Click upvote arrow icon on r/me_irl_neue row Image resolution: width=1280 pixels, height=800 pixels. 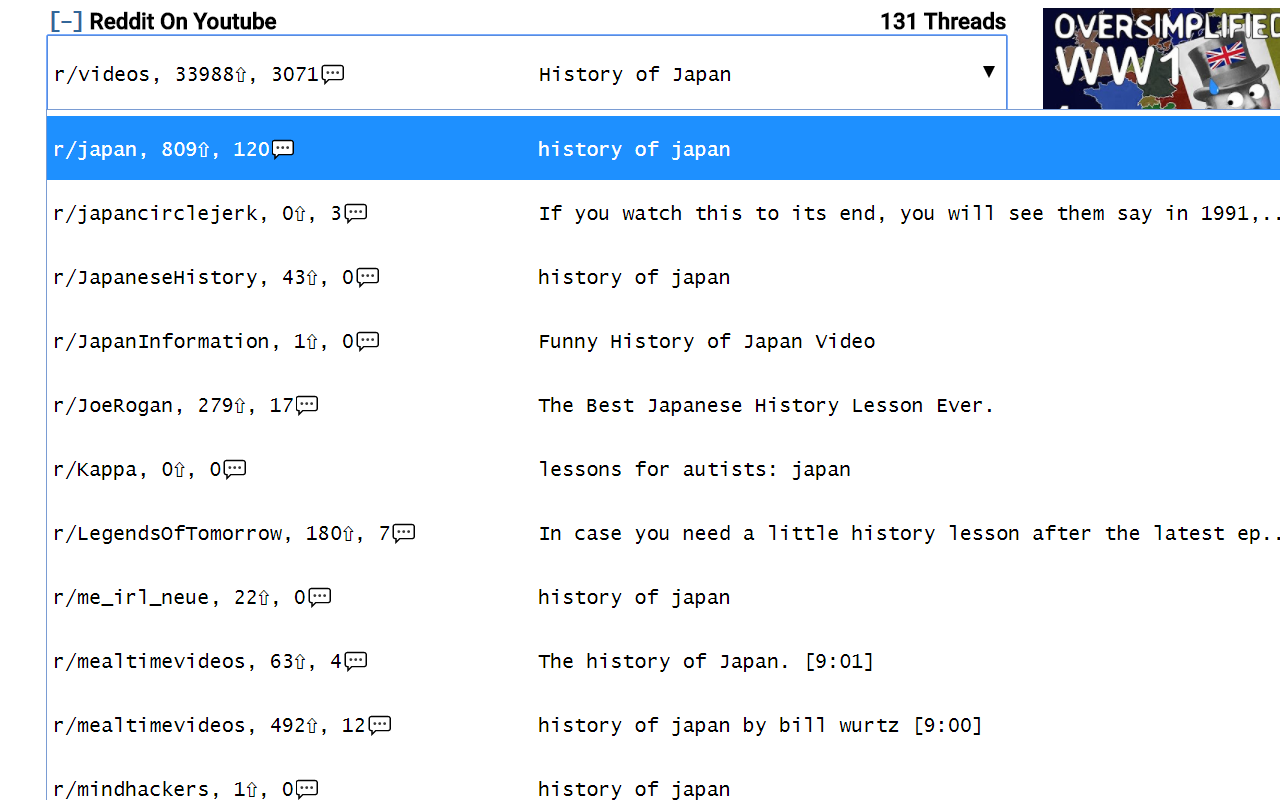click(264, 597)
